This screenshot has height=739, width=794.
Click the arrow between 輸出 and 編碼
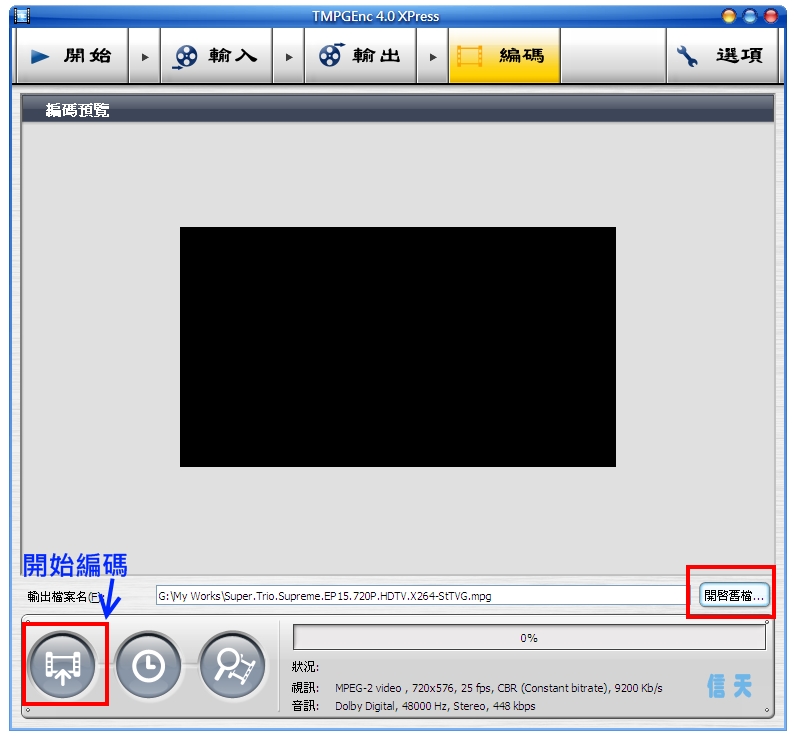click(x=433, y=57)
